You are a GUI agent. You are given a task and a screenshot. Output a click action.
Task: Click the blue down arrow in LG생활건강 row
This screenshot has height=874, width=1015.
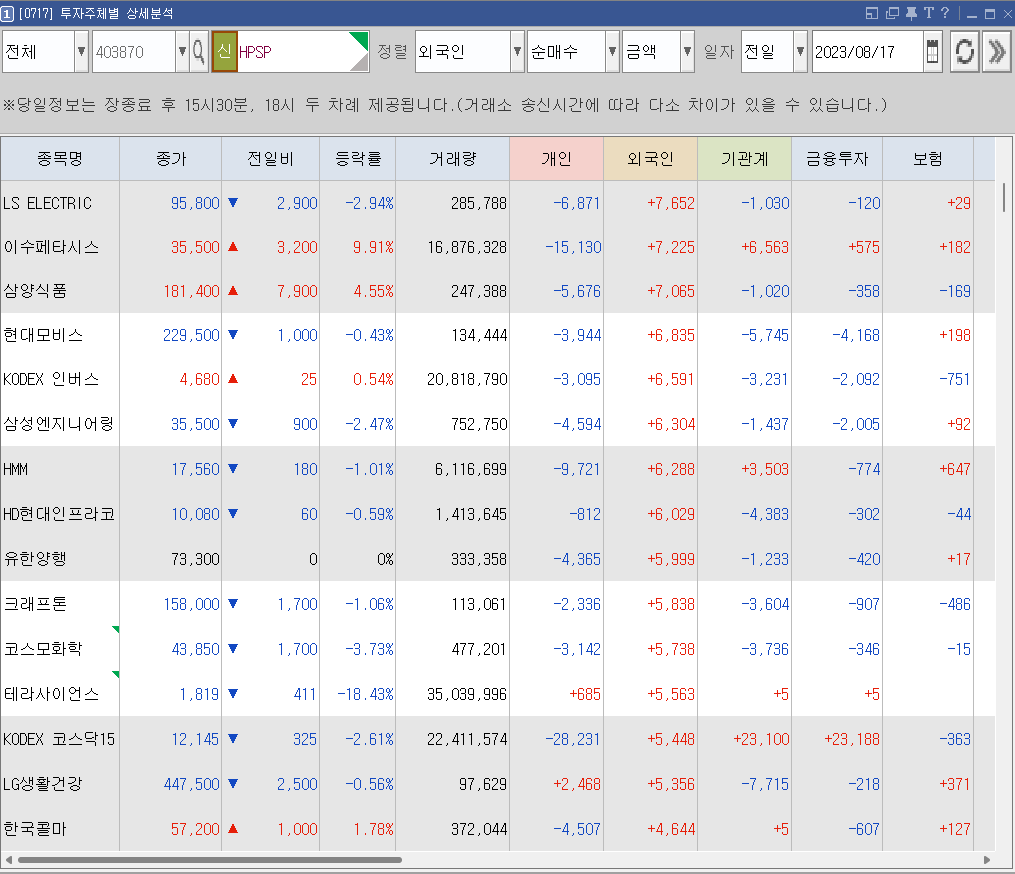pyautogui.click(x=233, y=784)
